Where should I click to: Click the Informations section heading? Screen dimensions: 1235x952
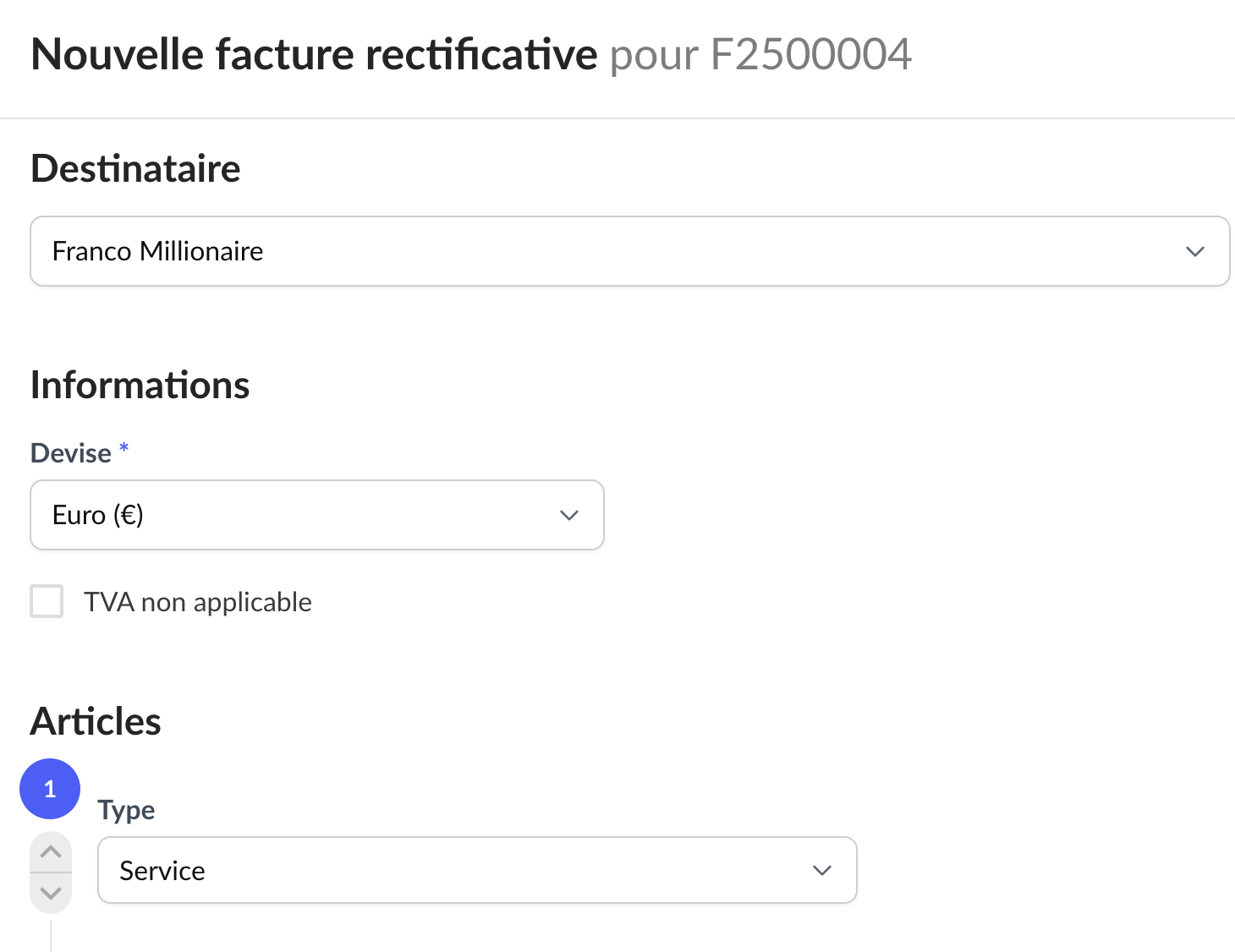click(x=140, y=386)
